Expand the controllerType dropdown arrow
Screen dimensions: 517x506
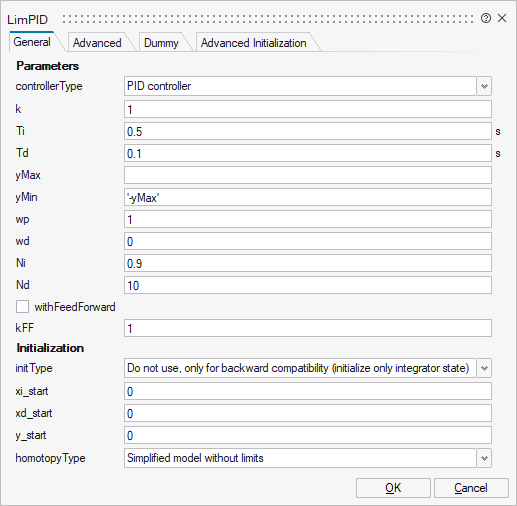[x=484, y=86]
